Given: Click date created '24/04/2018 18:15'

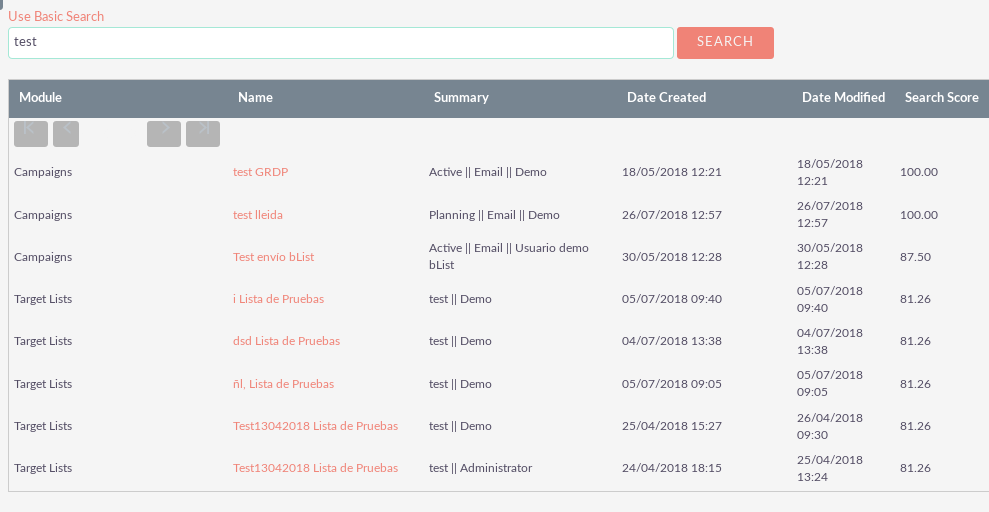Looking at the screenshot, I should click(x=671, y=468).
